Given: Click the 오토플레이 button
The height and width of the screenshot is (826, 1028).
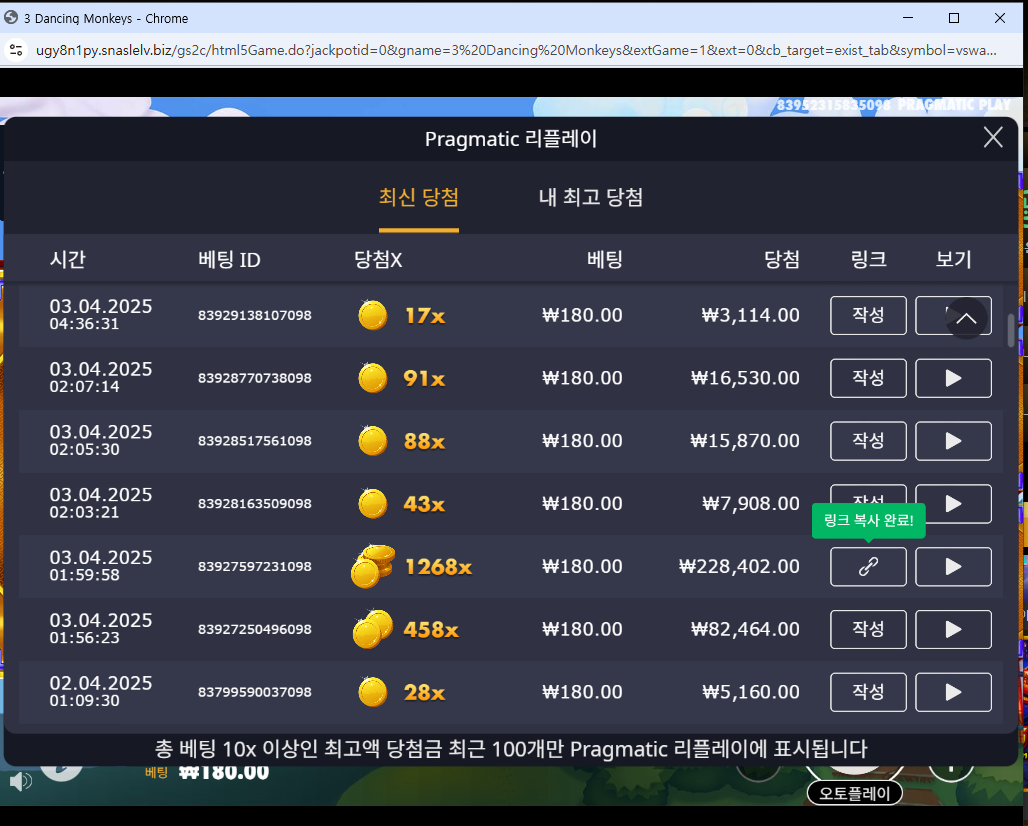Looking at the screenshot, I should tap(854, 793).
